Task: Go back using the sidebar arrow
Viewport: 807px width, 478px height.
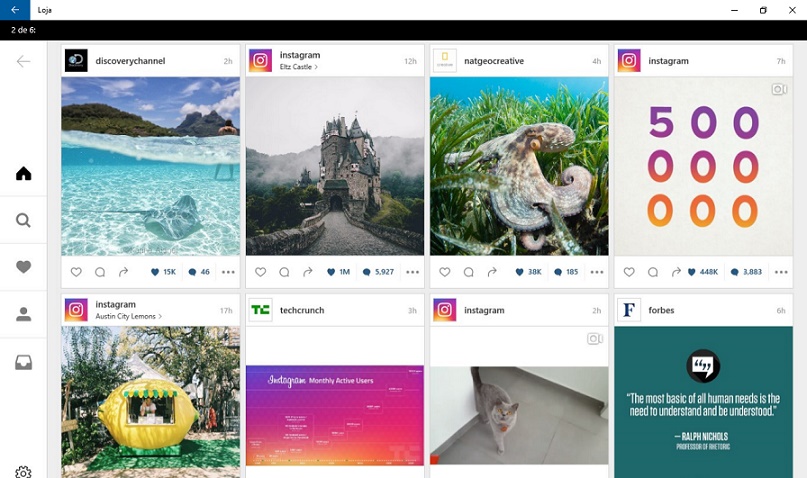Action: pos(23,62)
